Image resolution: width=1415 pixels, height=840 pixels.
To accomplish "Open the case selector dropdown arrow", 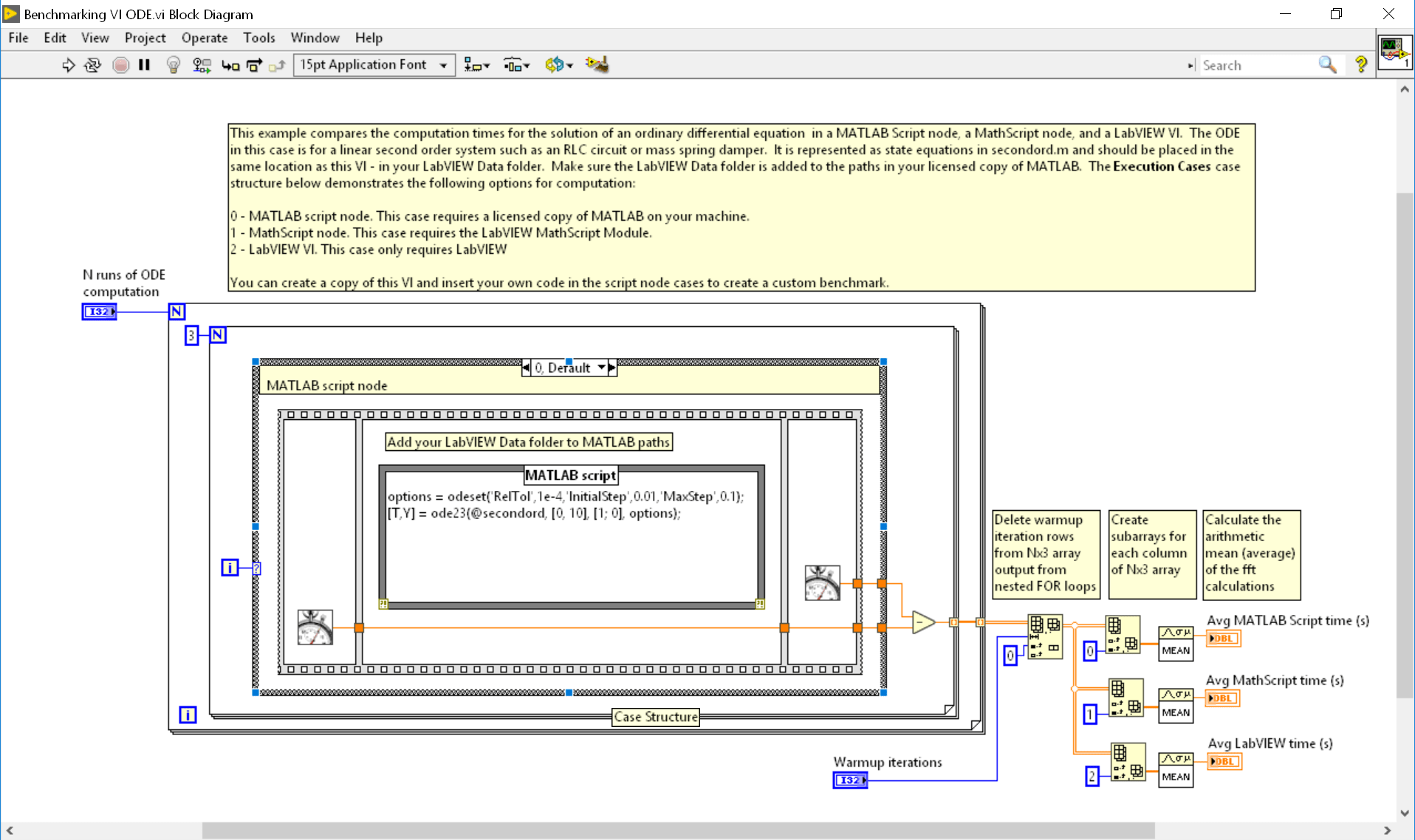I will point(601,368).
